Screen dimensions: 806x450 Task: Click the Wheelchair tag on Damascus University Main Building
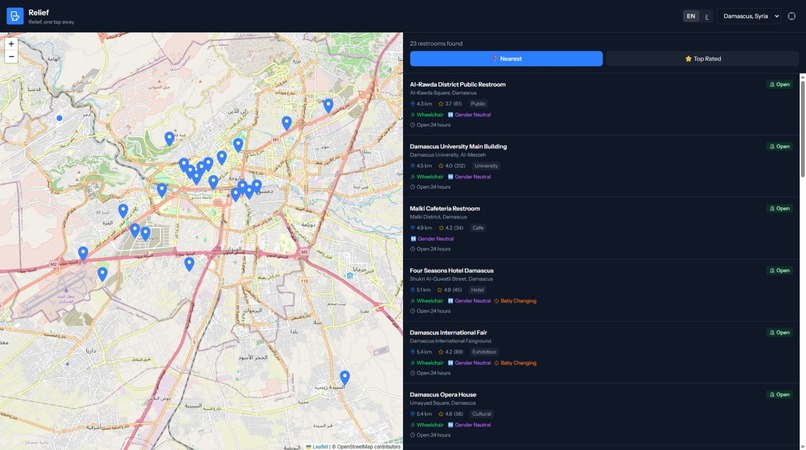tap(427, 177)
